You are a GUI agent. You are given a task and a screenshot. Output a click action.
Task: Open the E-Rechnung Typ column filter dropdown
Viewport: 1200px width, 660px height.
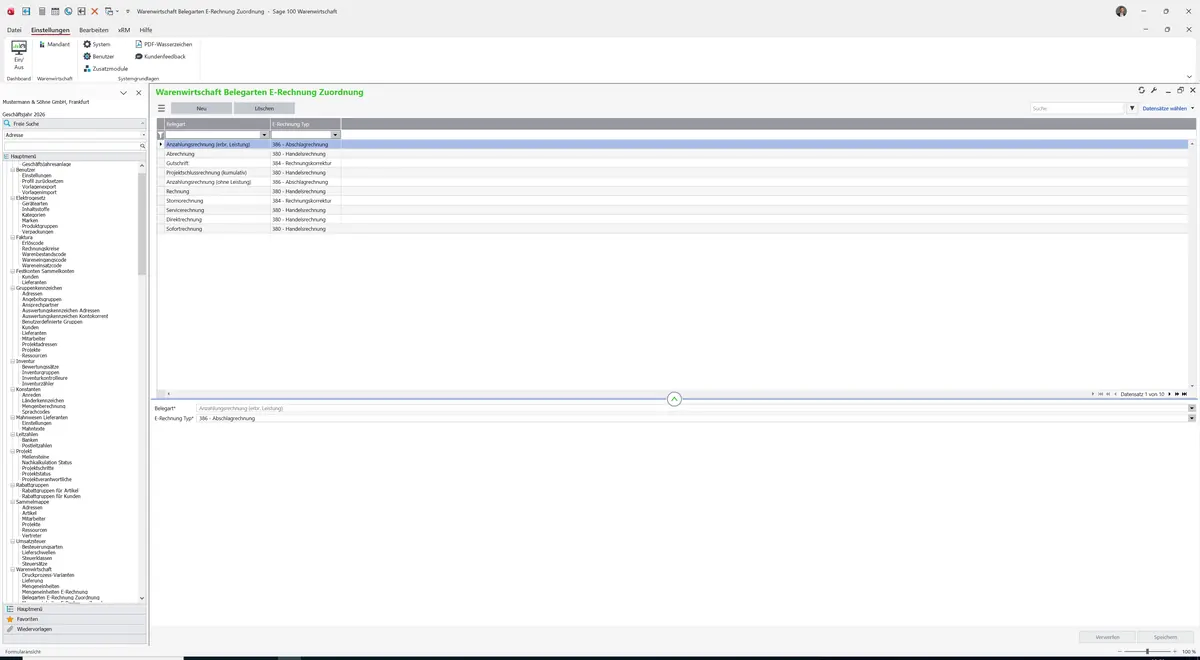(x=336, y=135)
